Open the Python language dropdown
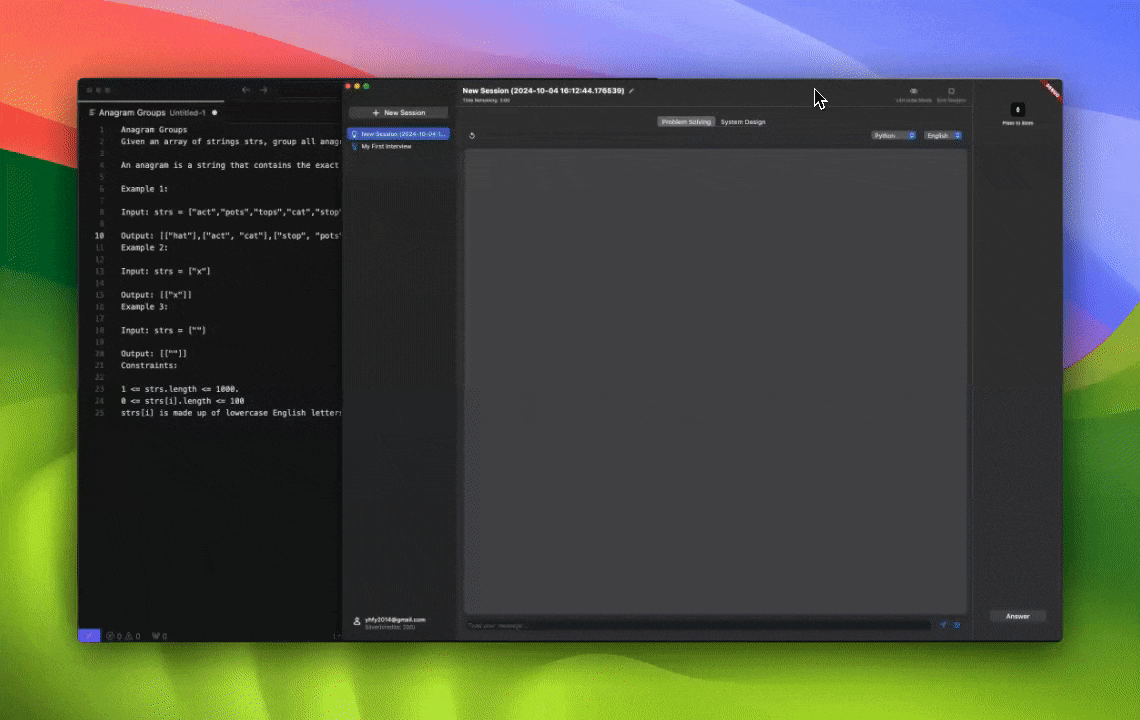This screenshot has height=720, width=1140. (893, 135)
